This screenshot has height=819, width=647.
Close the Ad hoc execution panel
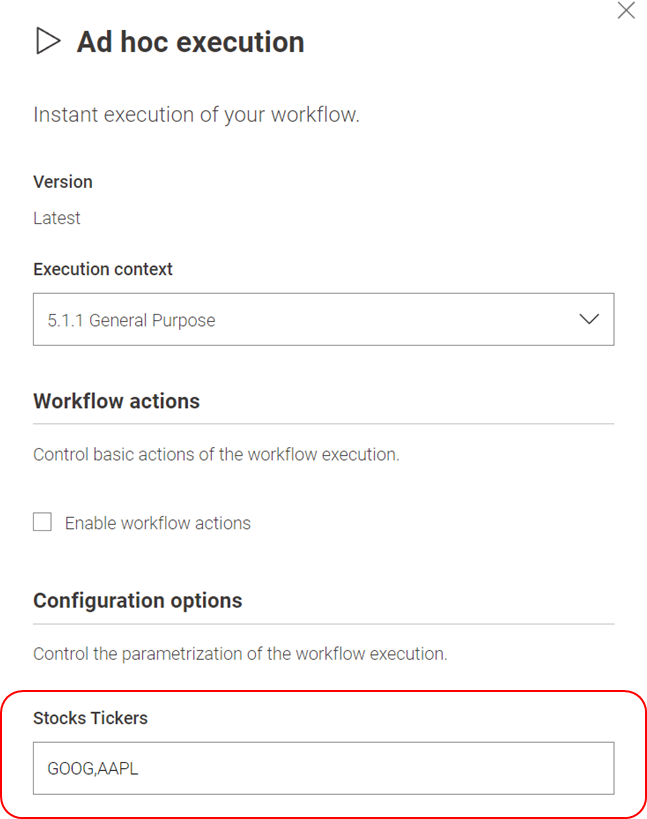point(626,11)
